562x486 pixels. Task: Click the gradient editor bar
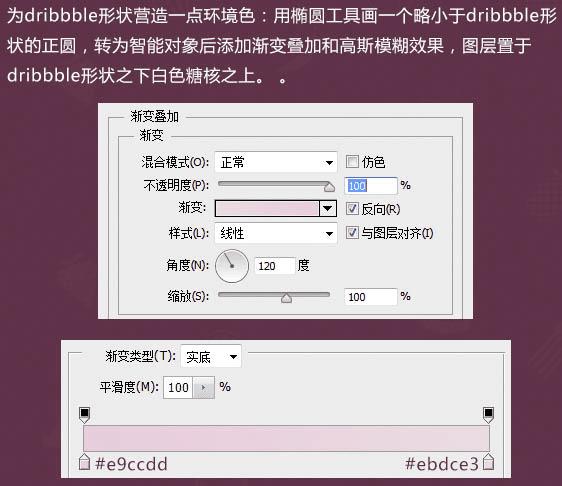(286, 438)
